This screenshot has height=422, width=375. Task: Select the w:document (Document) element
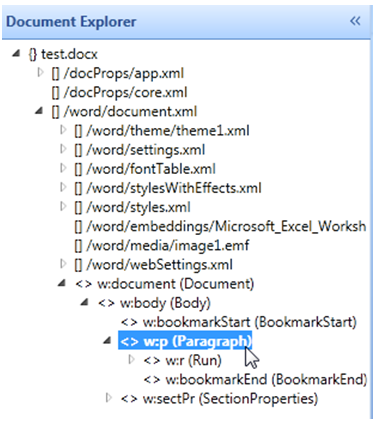point(165,284)
